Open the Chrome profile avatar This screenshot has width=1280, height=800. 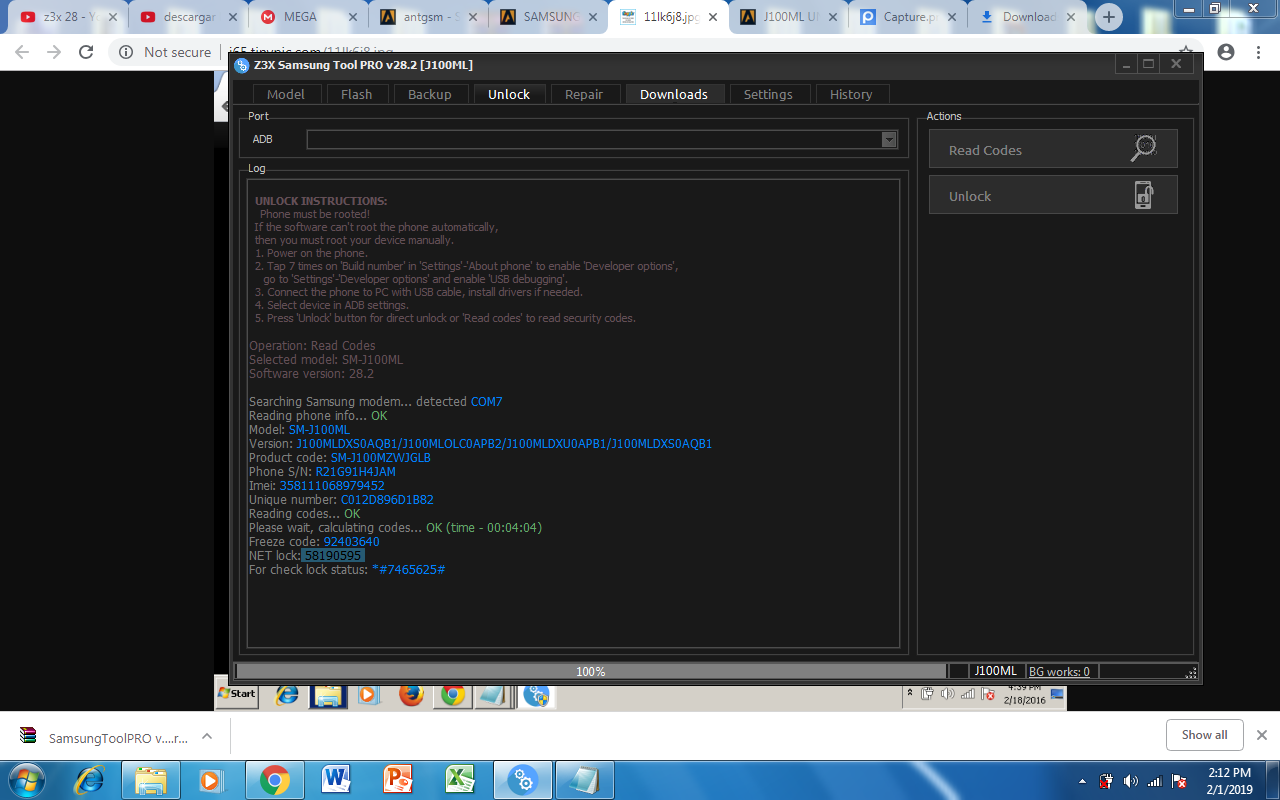pos(1226,52)
